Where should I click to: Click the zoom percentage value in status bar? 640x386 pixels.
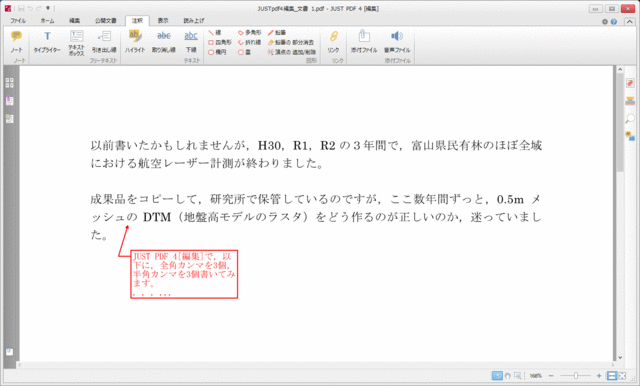[x=536, y=376]
